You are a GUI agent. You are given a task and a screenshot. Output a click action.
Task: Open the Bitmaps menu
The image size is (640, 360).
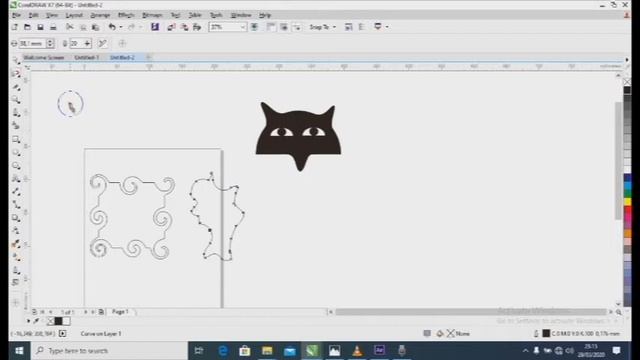pyautogui.click(x=152, y=15)
